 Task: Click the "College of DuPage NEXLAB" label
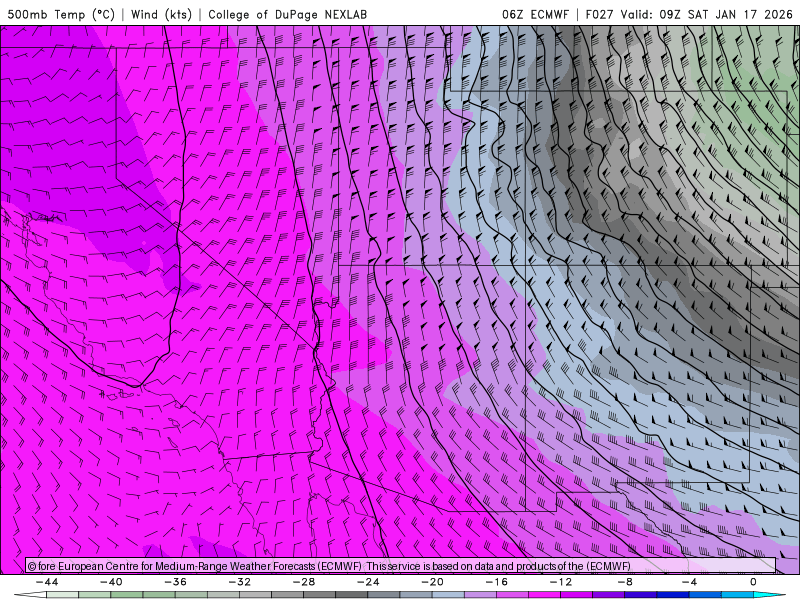(x=287, y=14)
